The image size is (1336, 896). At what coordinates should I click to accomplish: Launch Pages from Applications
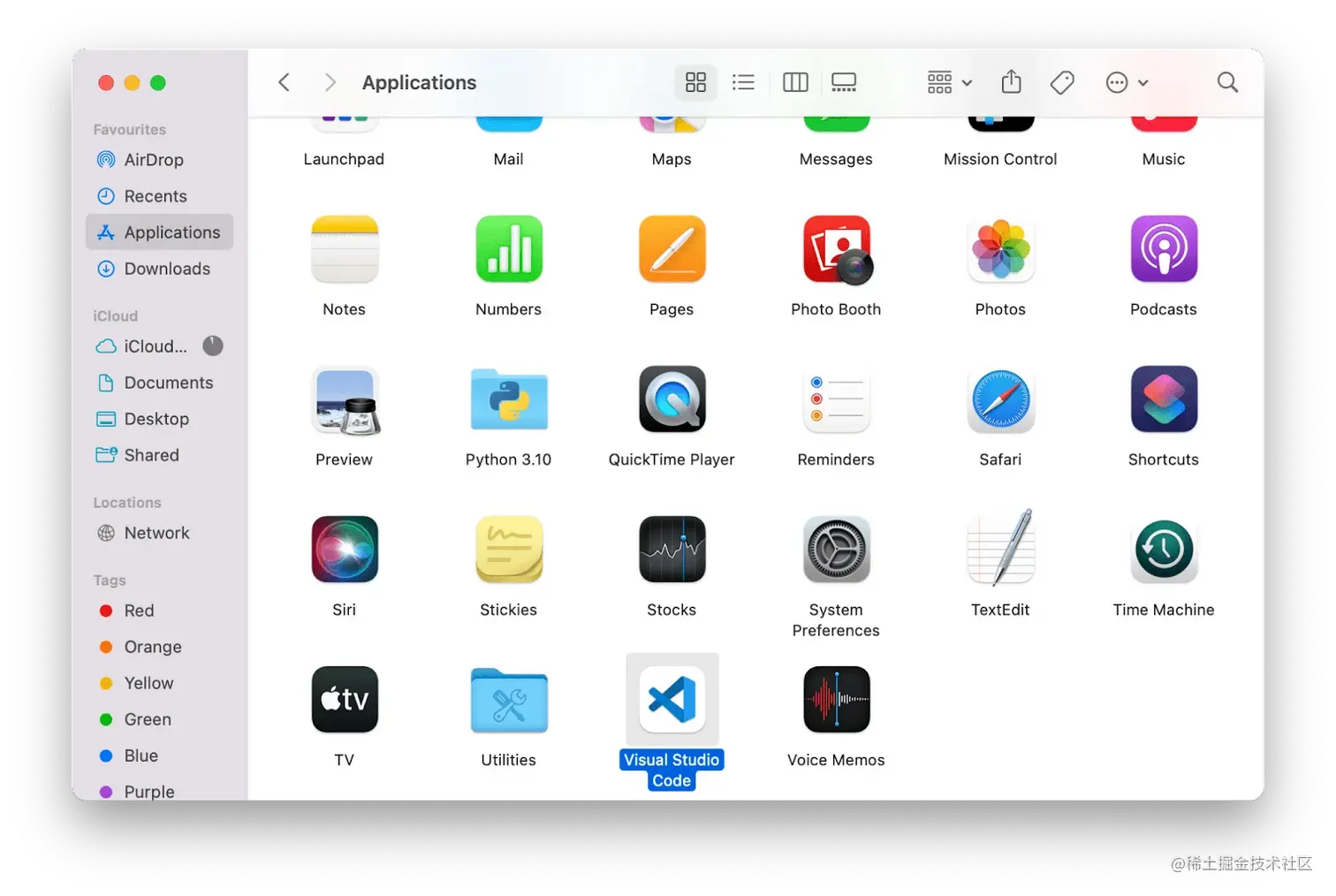pyautogui.click(x=672, y=249)
